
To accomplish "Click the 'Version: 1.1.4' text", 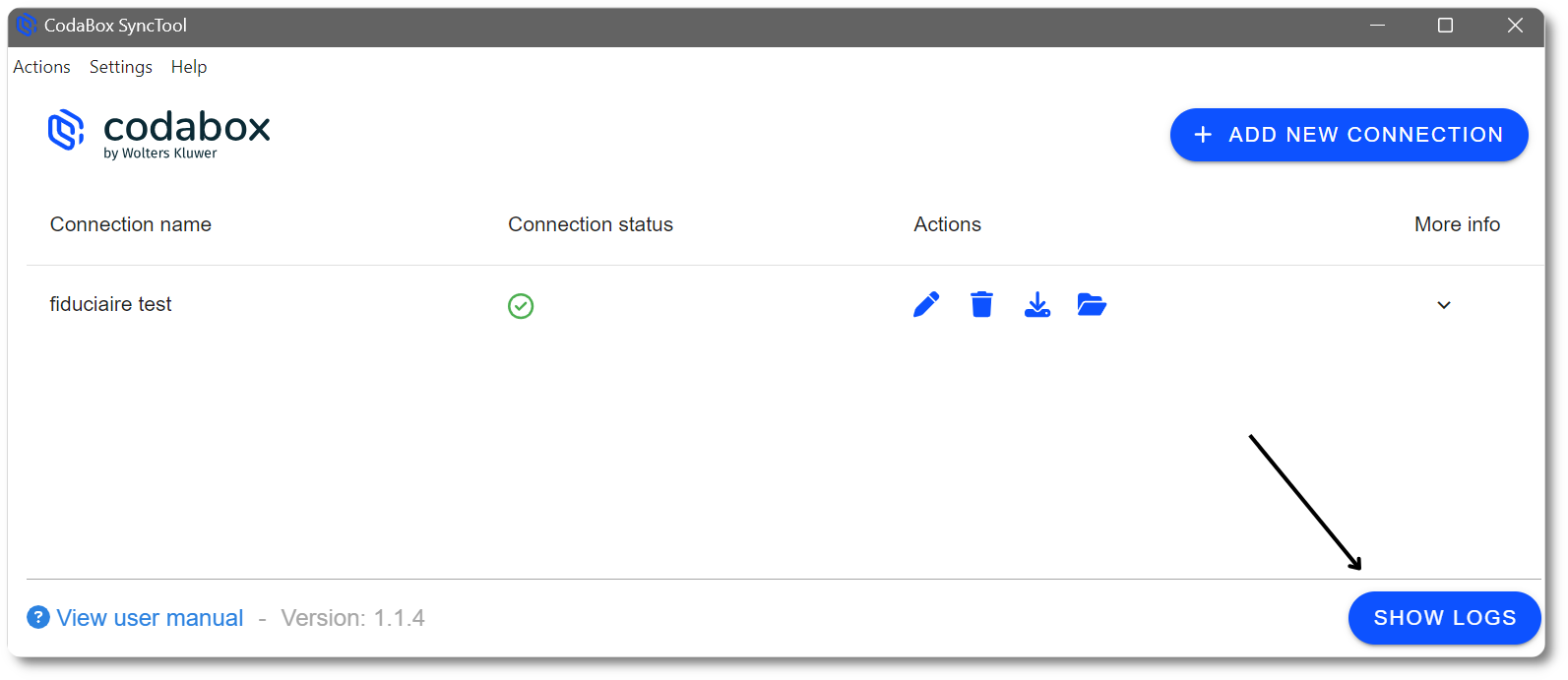I will point(352,618).
